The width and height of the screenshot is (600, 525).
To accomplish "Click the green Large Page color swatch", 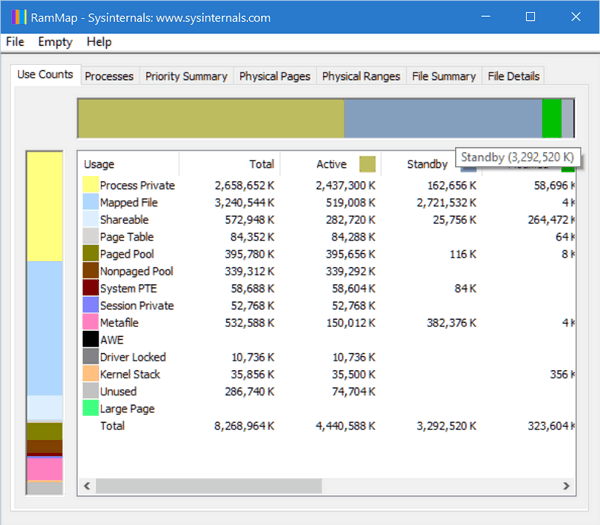I will click(x=91, y=409).
